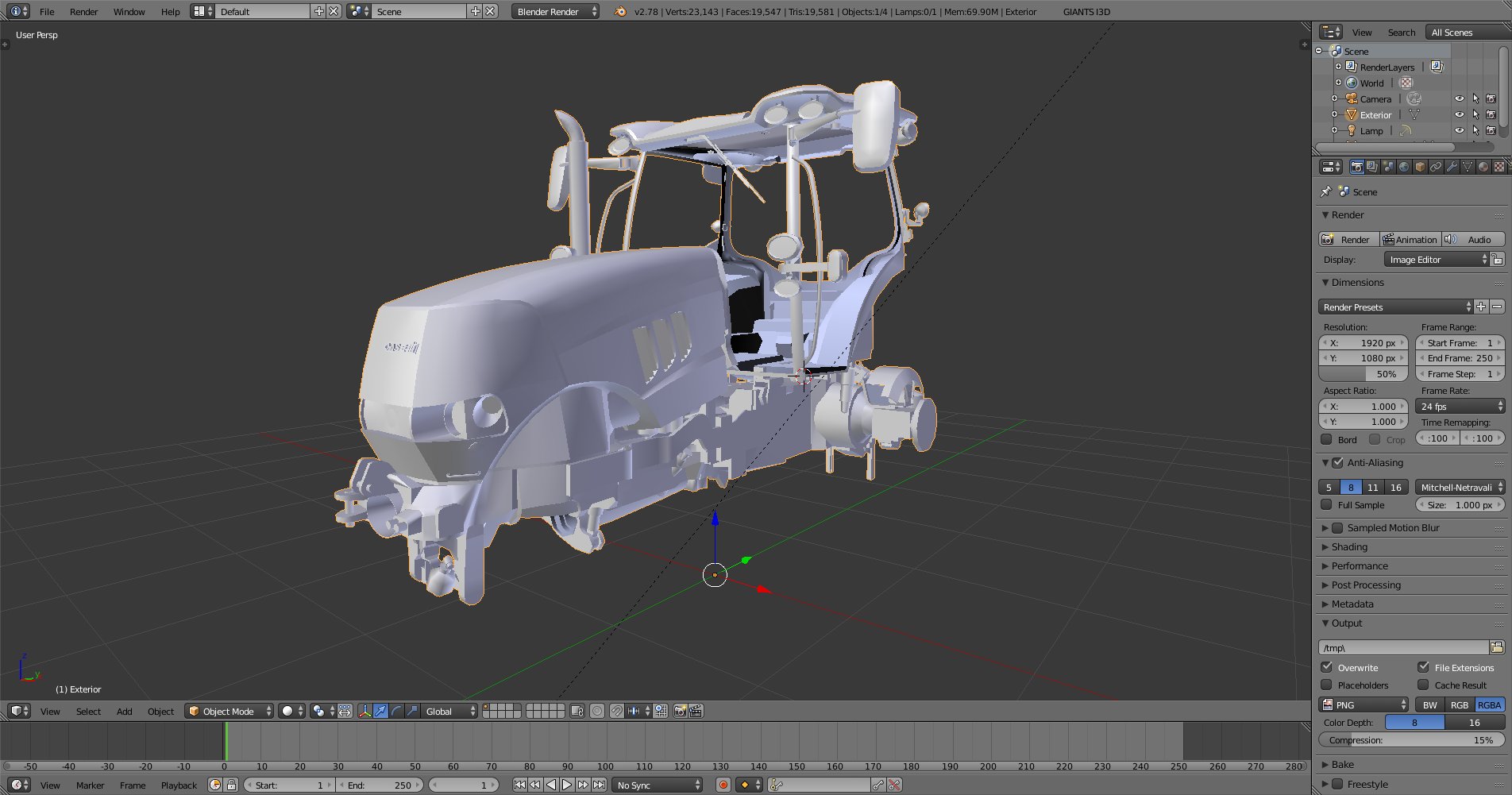This screenshot has height=795, width=1512.
Task: Click the auto-keyframe record button
Action: coord(723,785)
